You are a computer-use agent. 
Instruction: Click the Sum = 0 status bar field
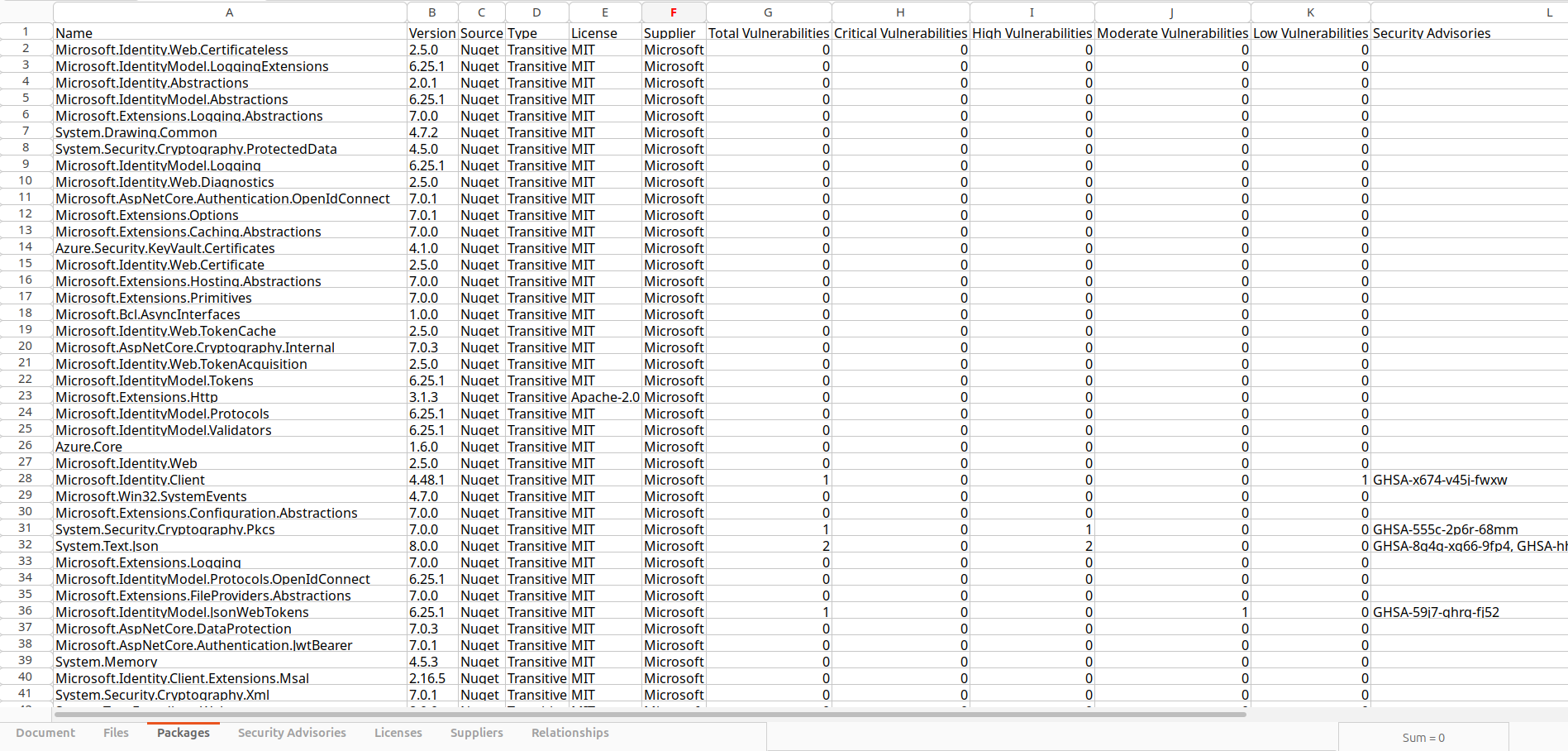coord(1423,738)
